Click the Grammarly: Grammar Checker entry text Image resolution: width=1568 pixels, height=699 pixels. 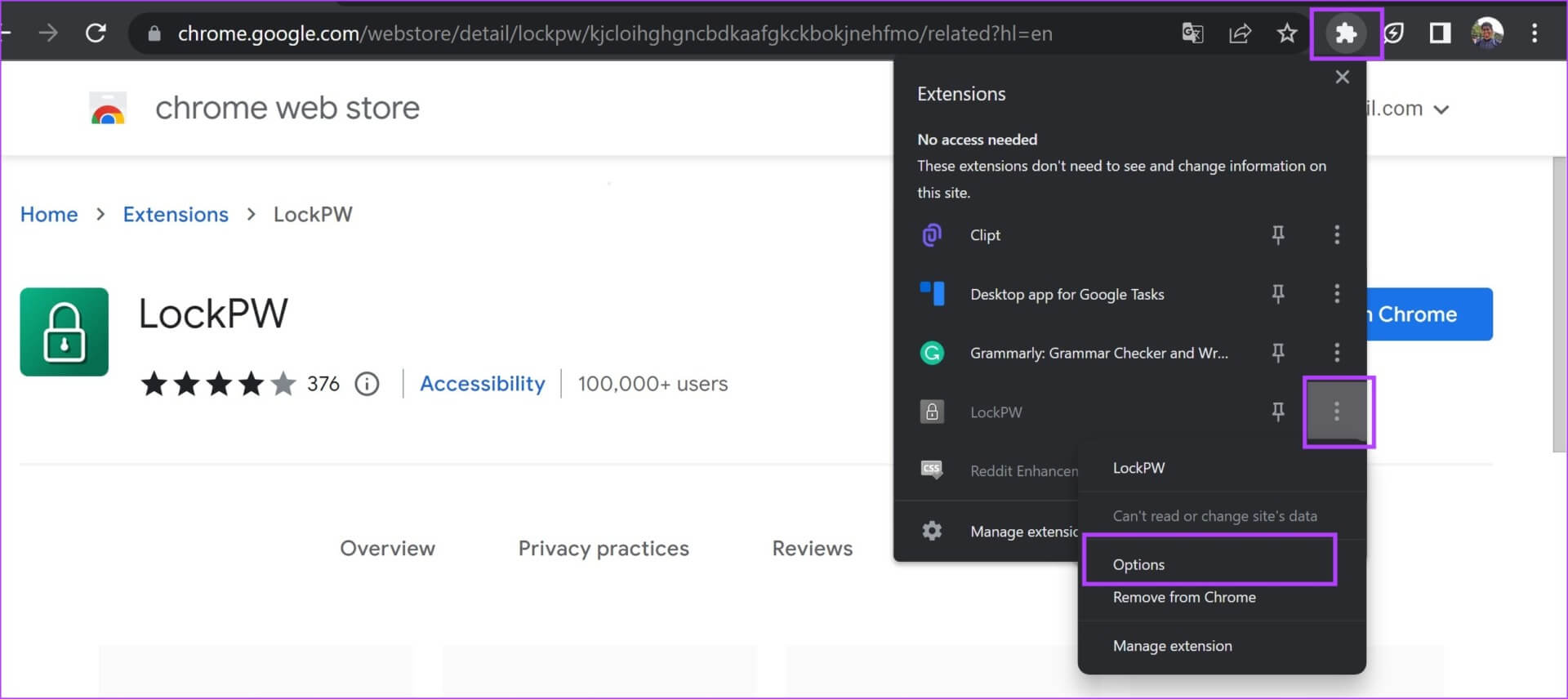pyautogui.click(x=1098, y=353)
